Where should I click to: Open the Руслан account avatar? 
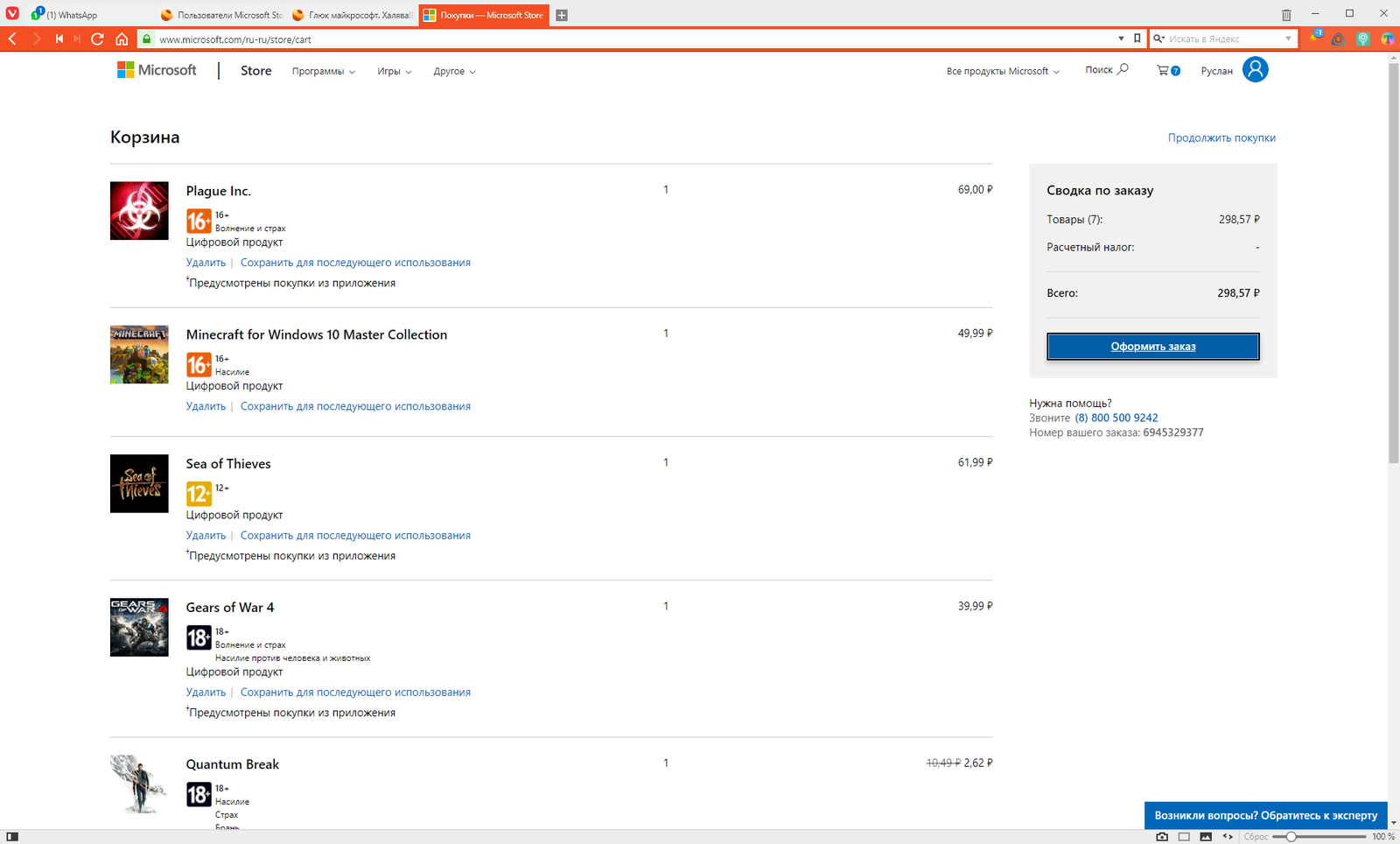pos(1255,69)
